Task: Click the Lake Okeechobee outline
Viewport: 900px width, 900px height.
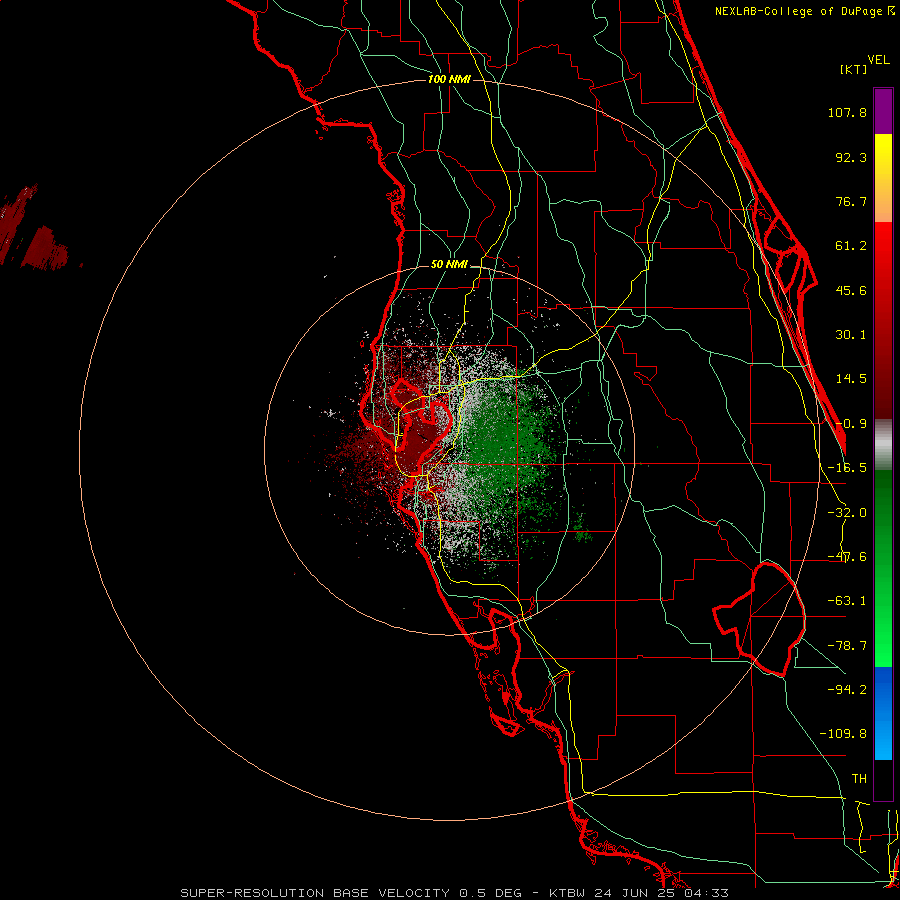Action: tap(761, 619)
